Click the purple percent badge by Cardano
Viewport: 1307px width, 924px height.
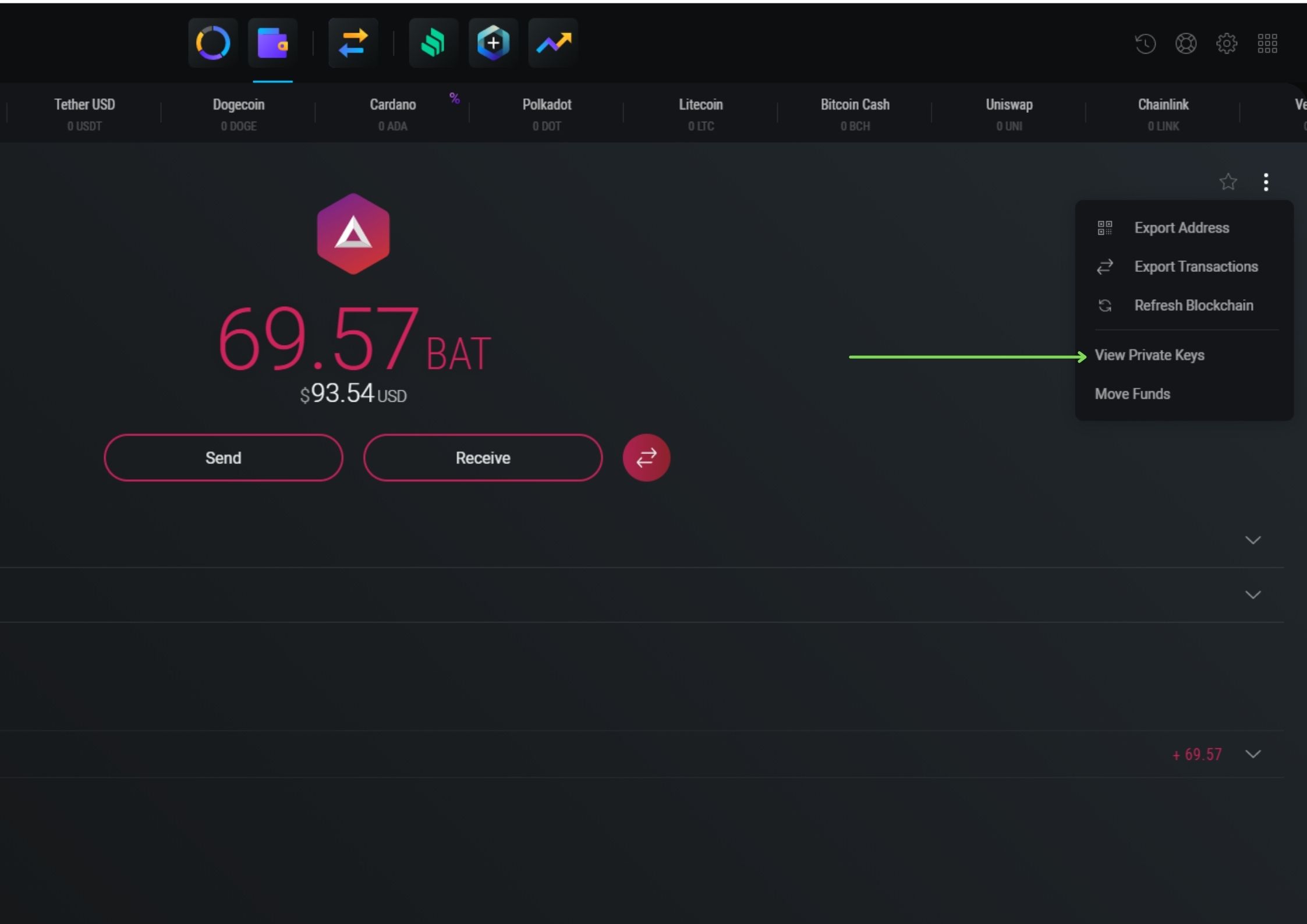[x=455, y=98]
